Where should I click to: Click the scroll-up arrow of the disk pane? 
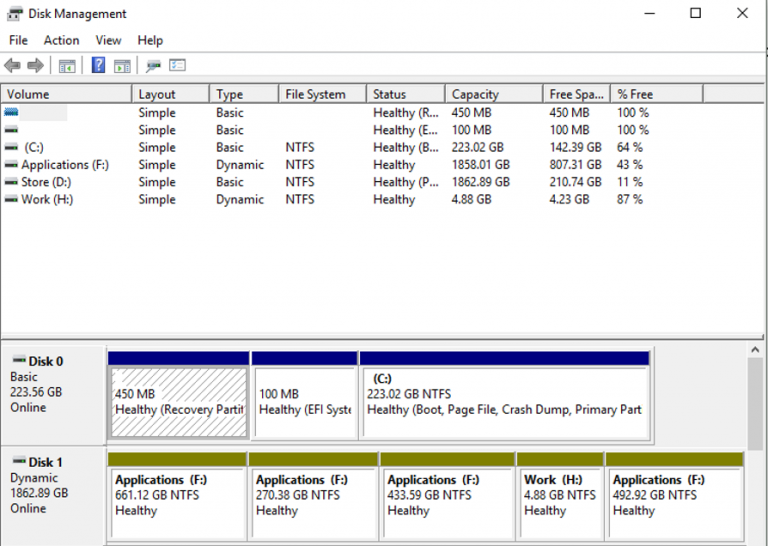tap(755, 350)
